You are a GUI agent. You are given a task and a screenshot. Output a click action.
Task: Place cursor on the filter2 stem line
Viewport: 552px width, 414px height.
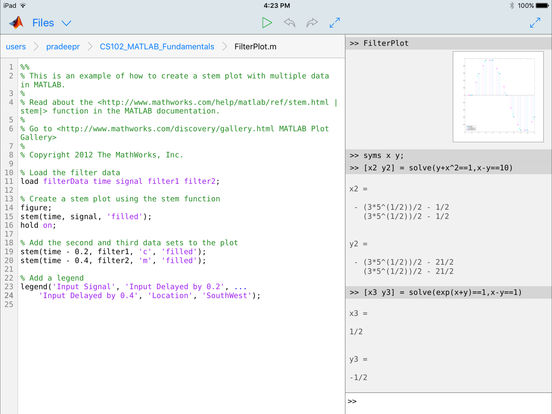coord(113,261)
